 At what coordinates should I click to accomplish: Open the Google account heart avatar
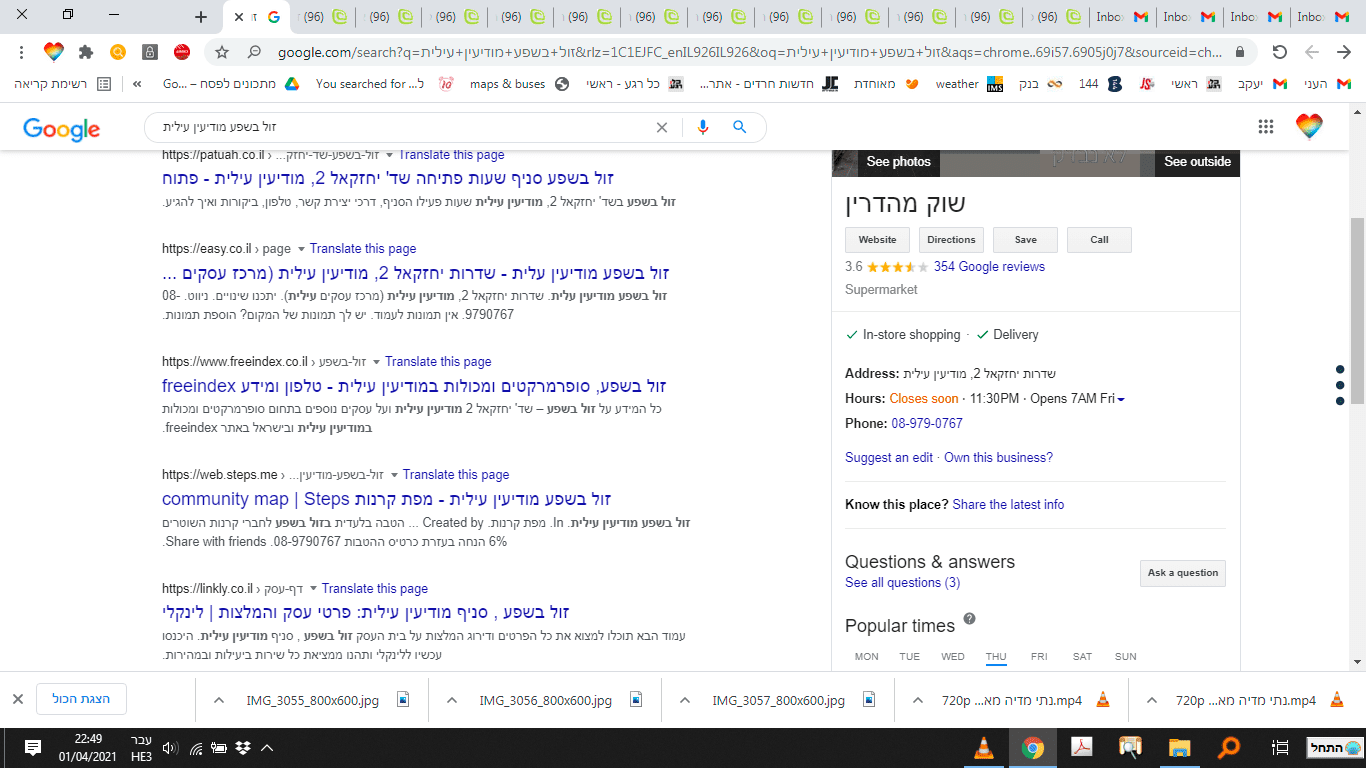coord(1309,126)
